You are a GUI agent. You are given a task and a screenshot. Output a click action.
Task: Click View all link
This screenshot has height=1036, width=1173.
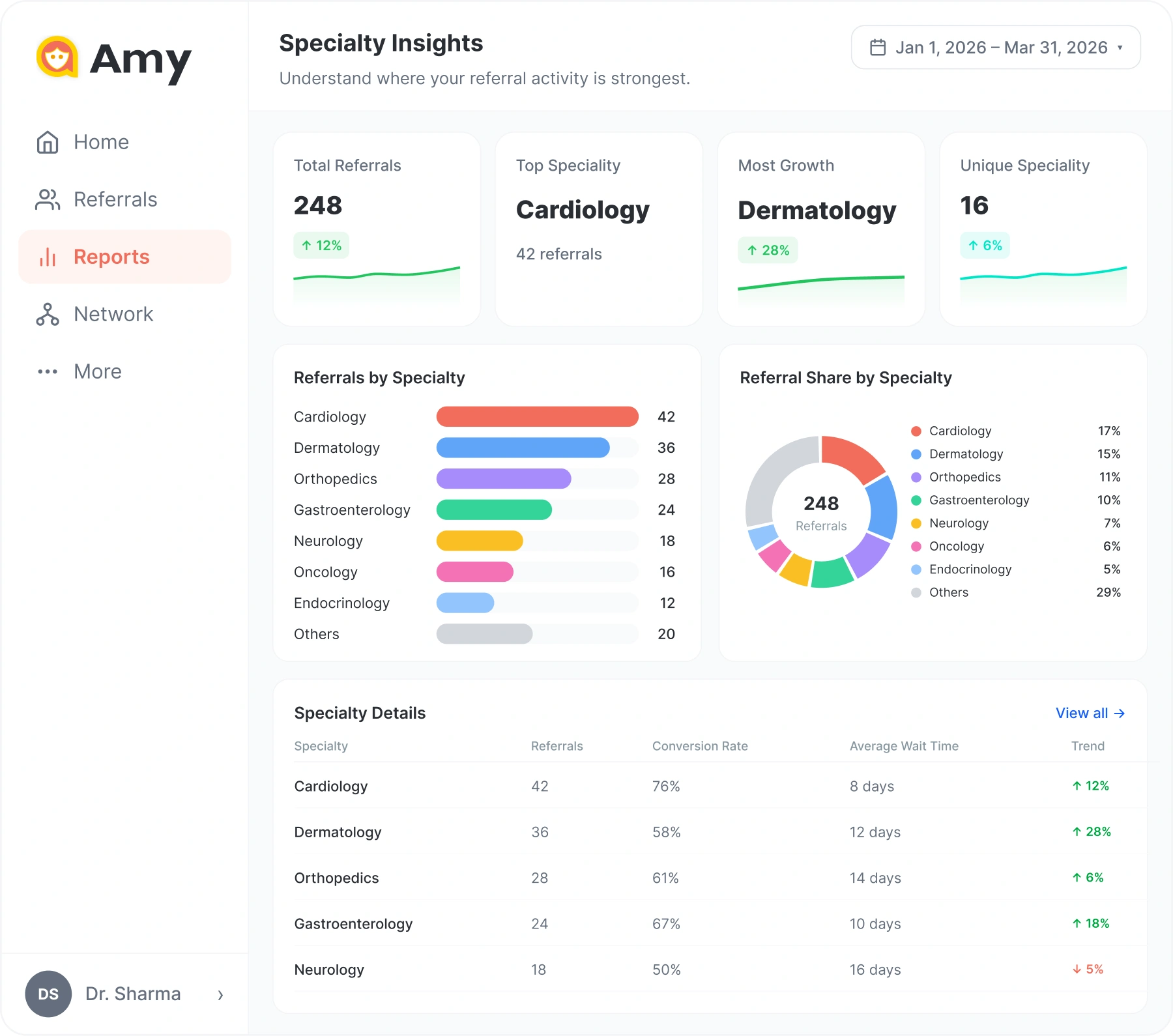point(1090,713)
